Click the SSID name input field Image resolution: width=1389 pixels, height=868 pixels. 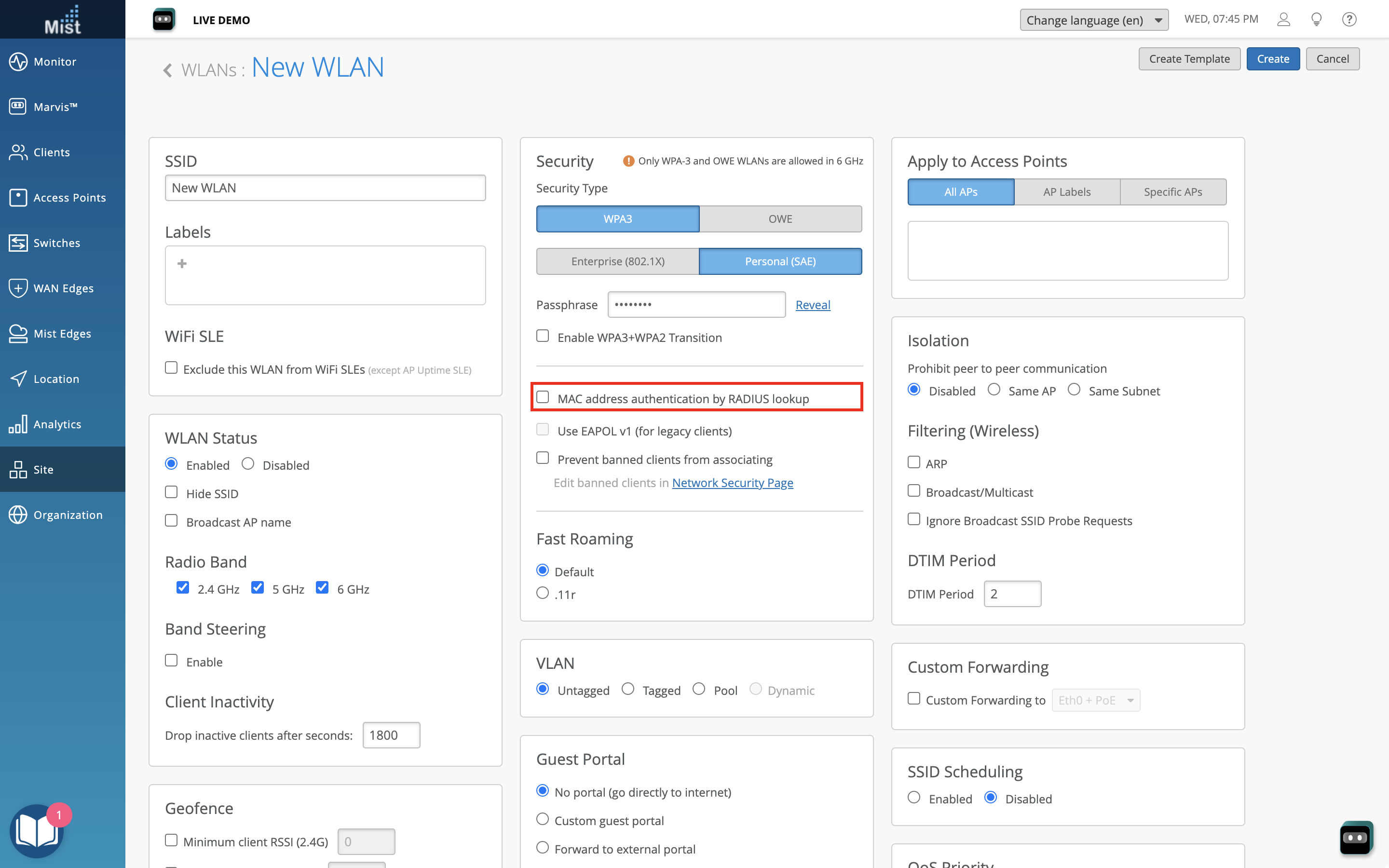(x=325, y=188)
